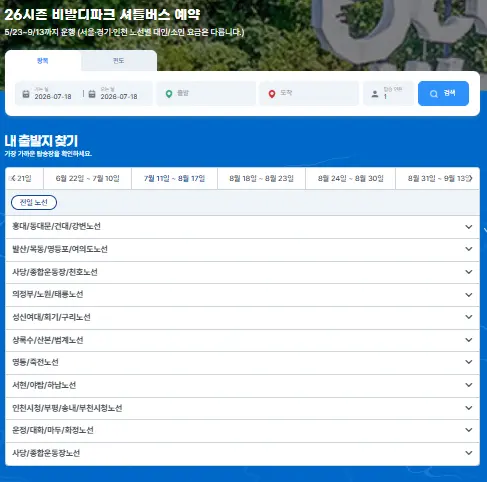The height and width of the screenshot is (482, 487).
Task: Click the 도착 arrival input field
Action: point(309,94)
